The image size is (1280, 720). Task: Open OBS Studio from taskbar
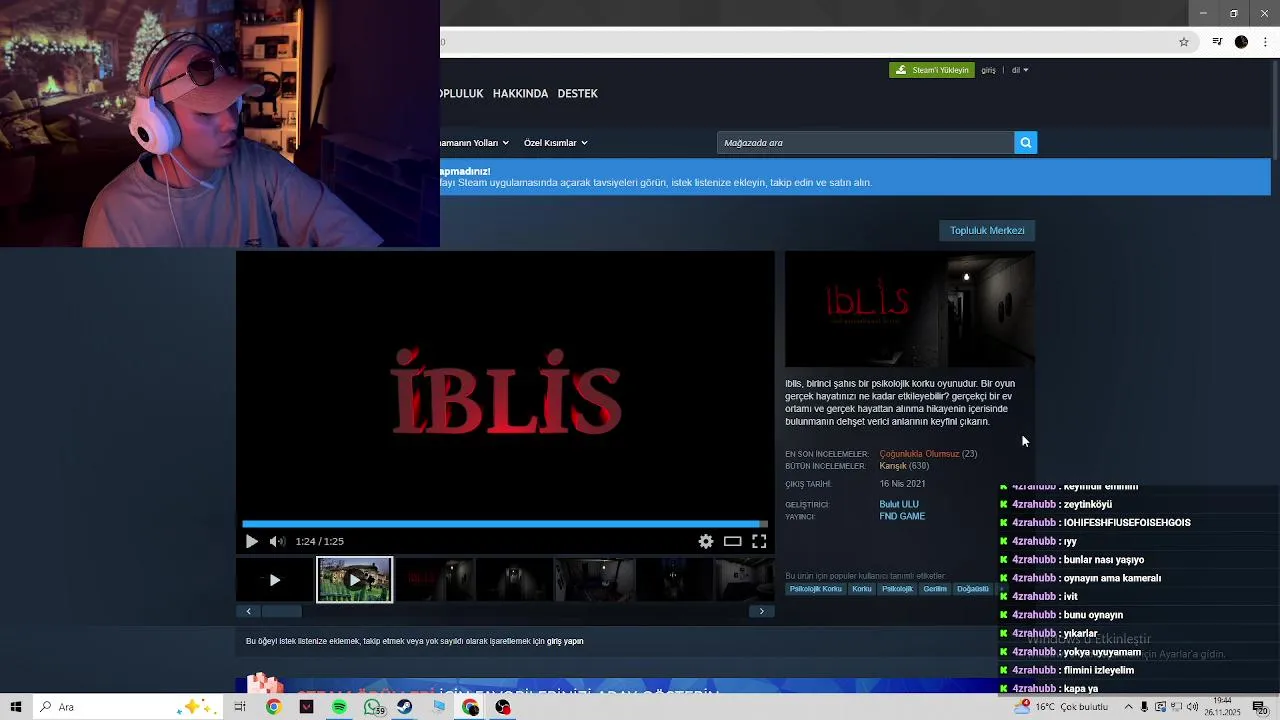pyautogui.click(x=503, y=707)
